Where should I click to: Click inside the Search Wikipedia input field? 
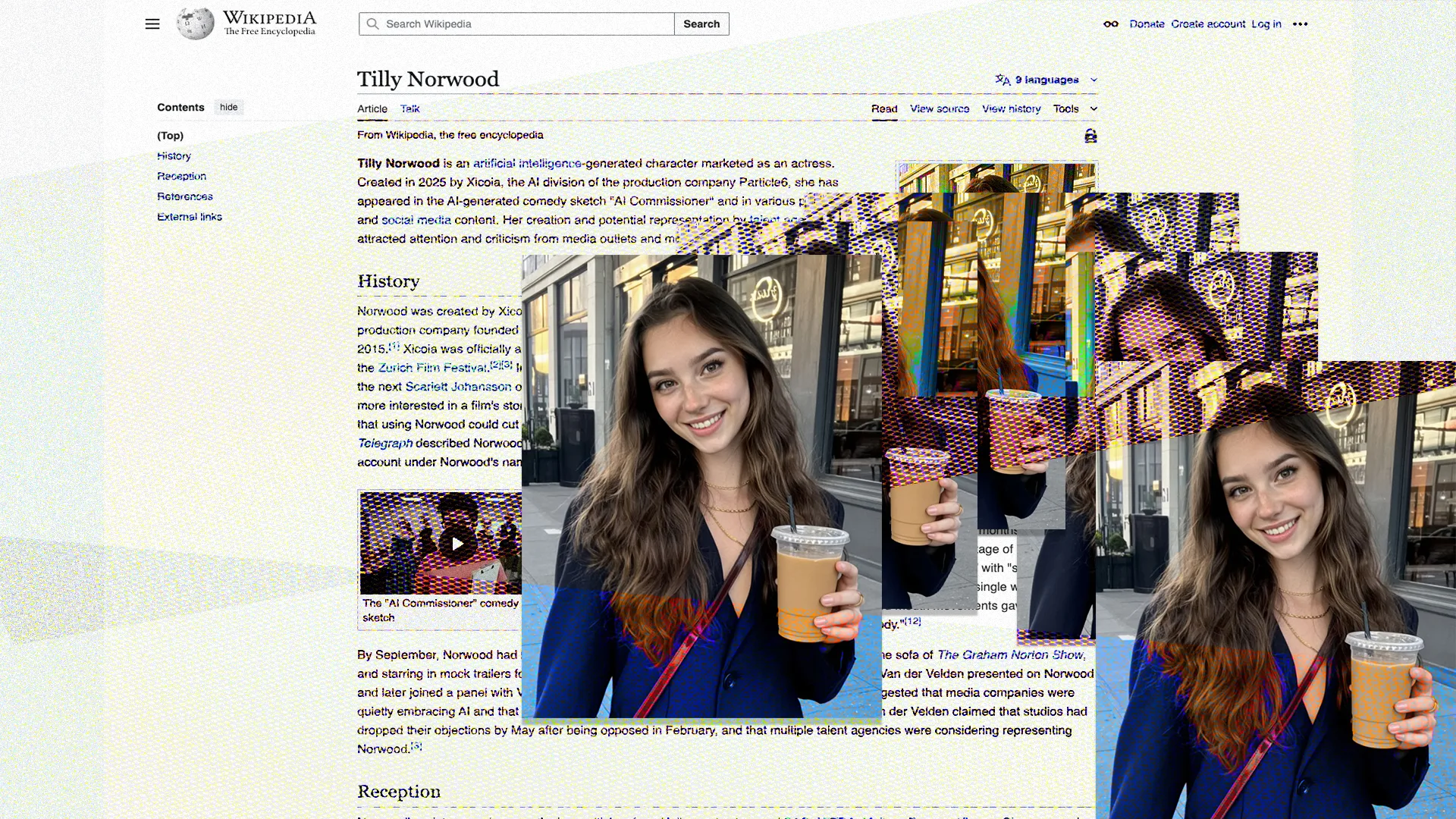point(516,24)
